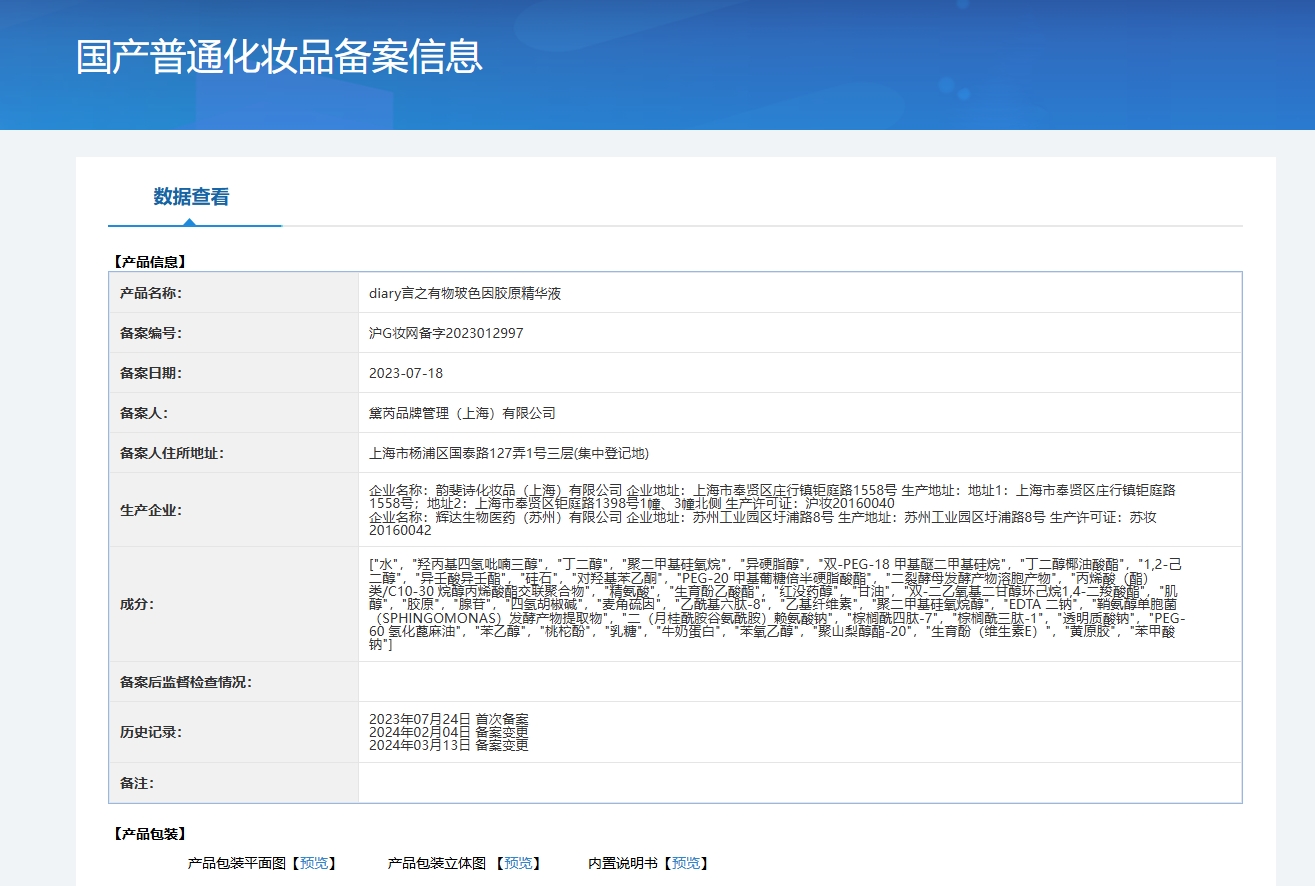Select the address 上海市杨浦区国泰路127弄 text
This screenshot has width=1315, height=886.
coord(509,453)
